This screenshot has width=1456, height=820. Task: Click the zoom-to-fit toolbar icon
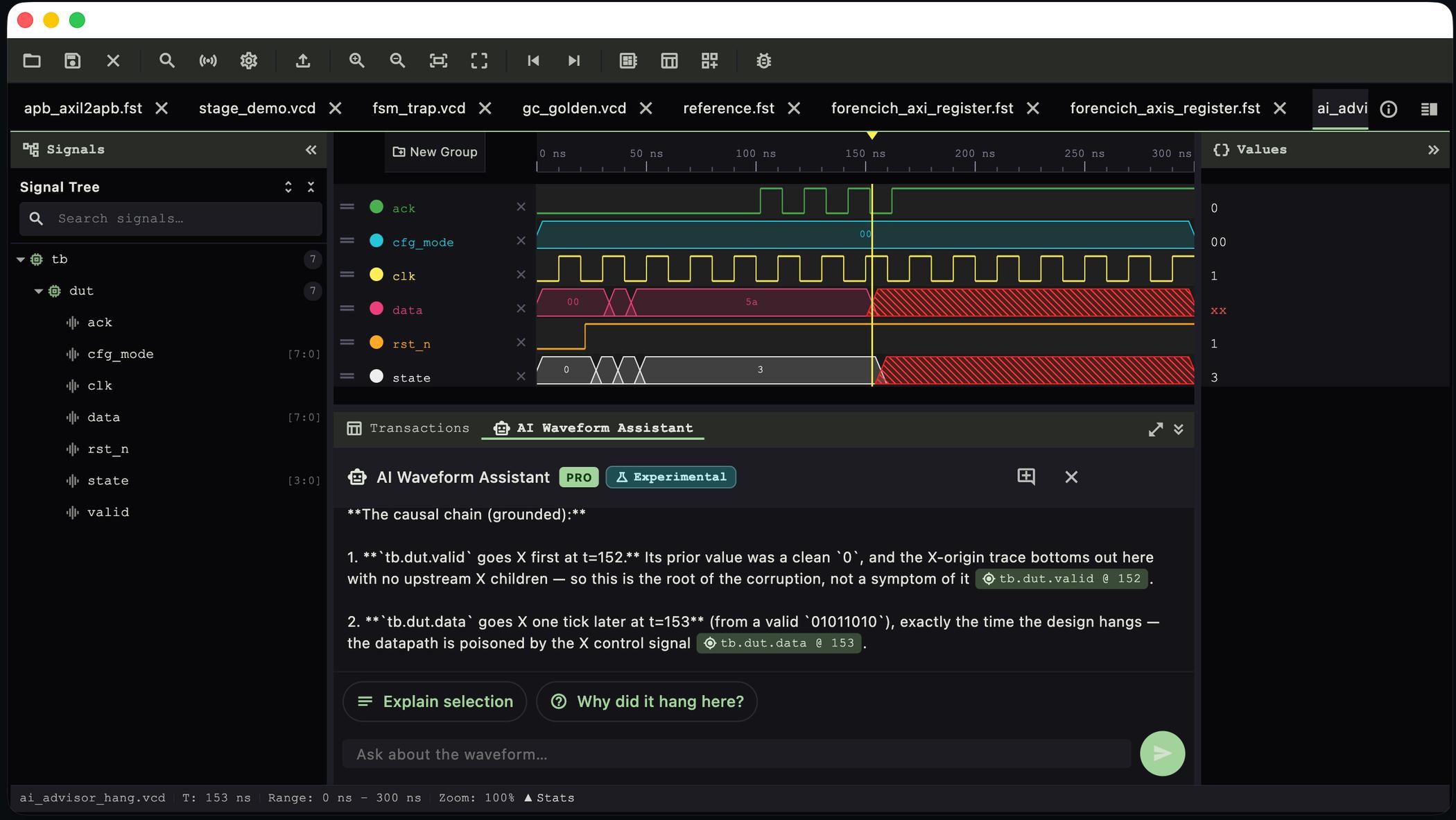(438, 61)
